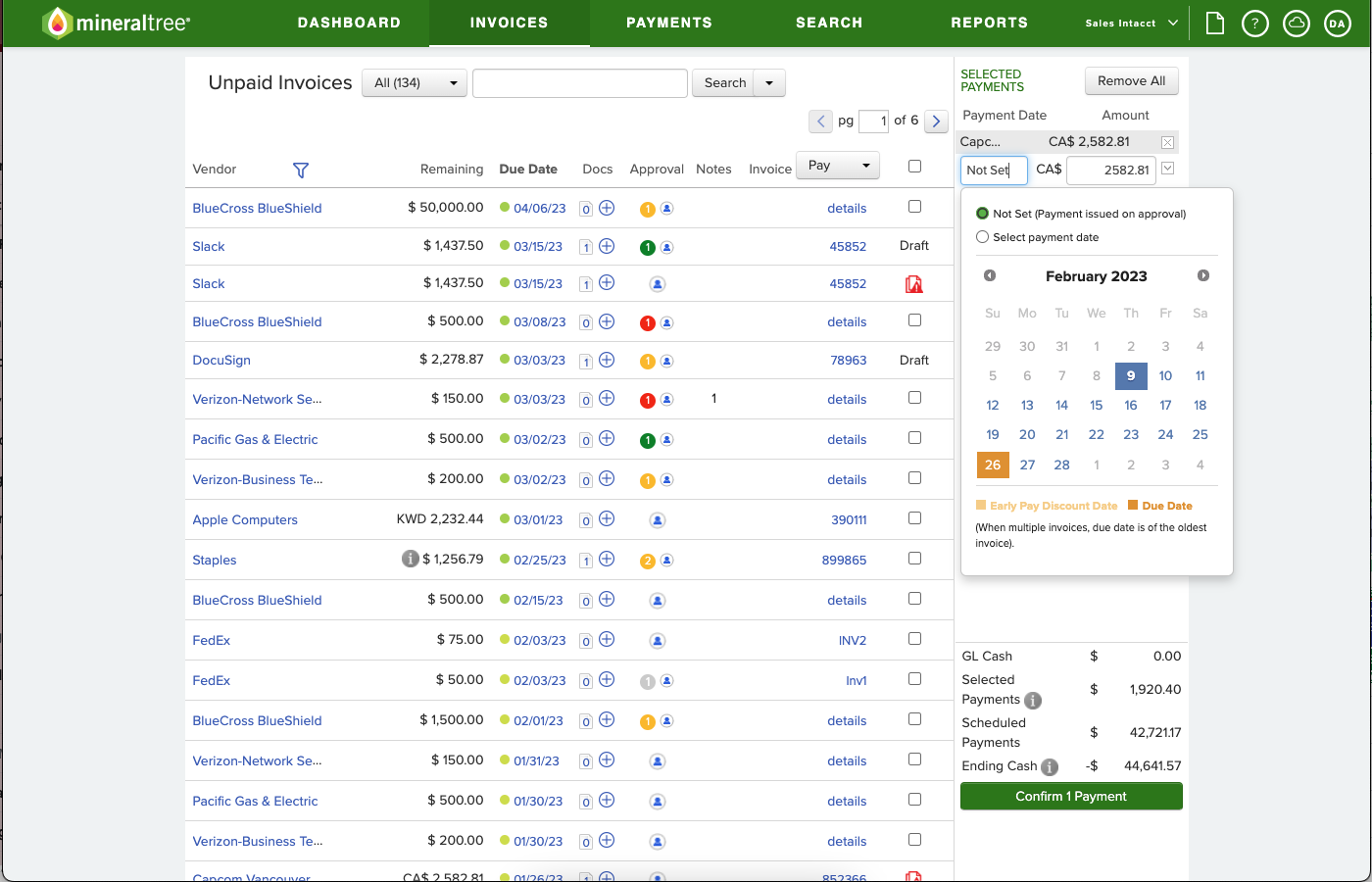Show previous month in the calendar
The width and height of the screenshot is (1372, 882).
[x=990, y=276]
